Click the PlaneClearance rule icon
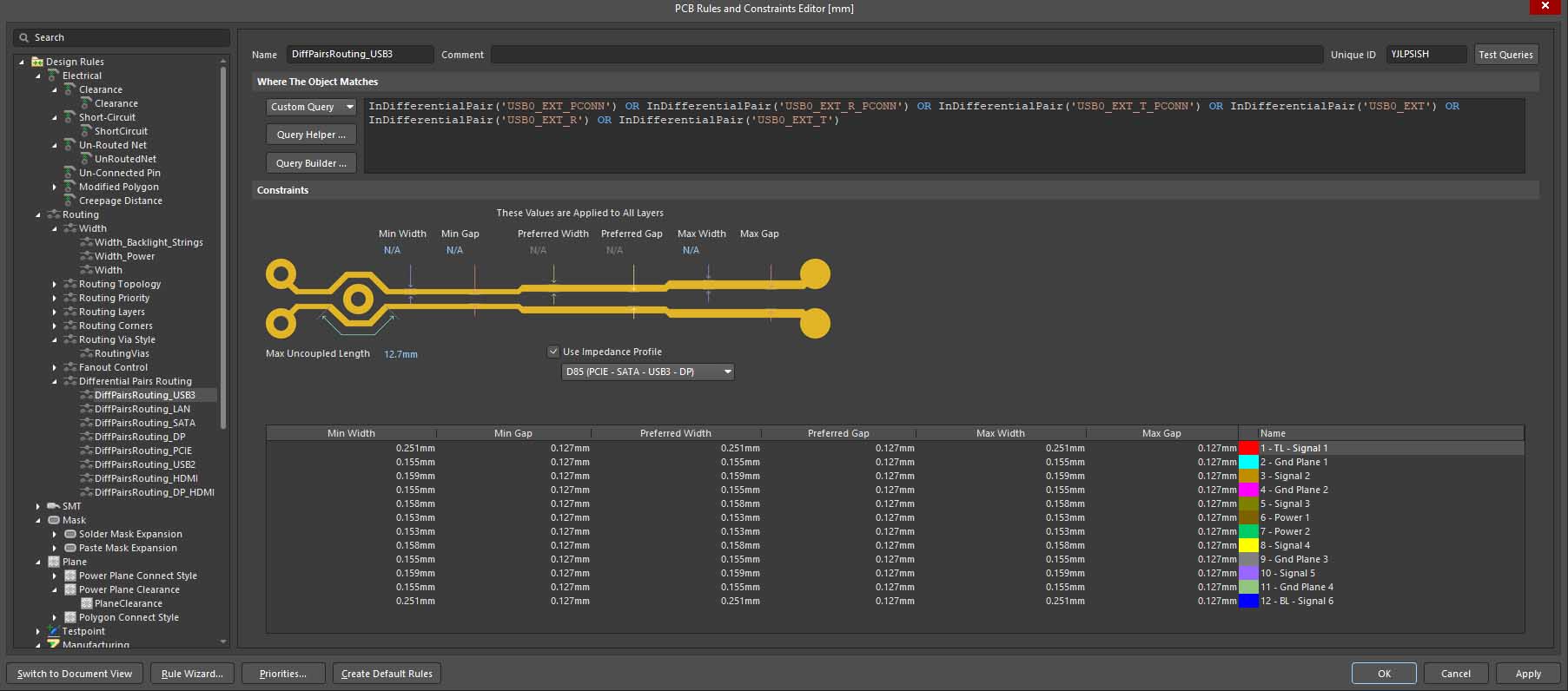This screenshot has height=691, width=1568. [x=86, y=603]
